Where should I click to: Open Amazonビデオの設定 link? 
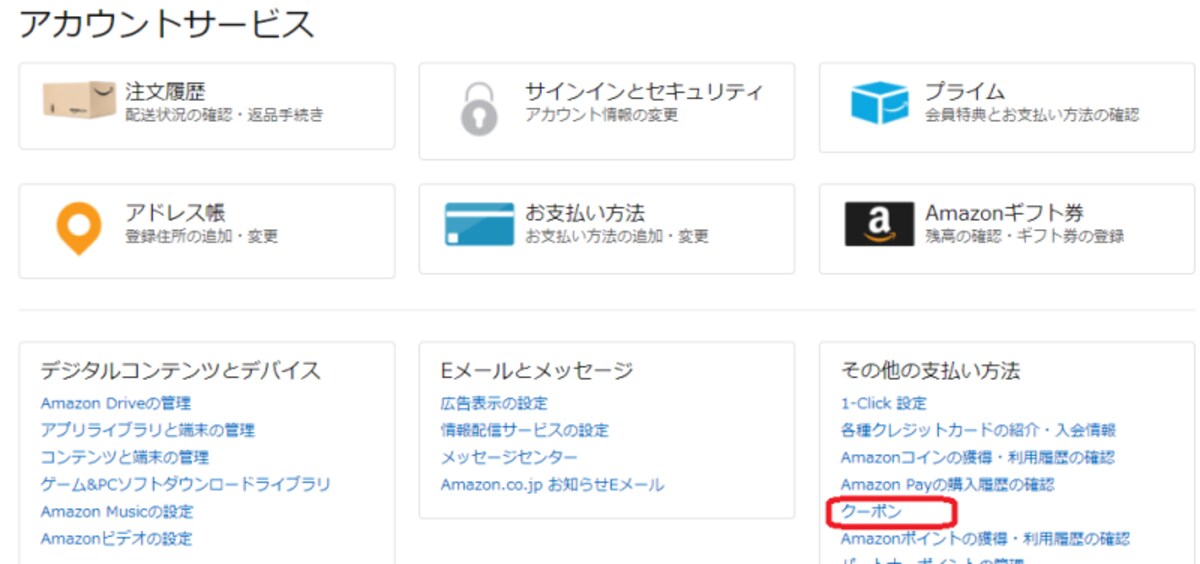116,539
